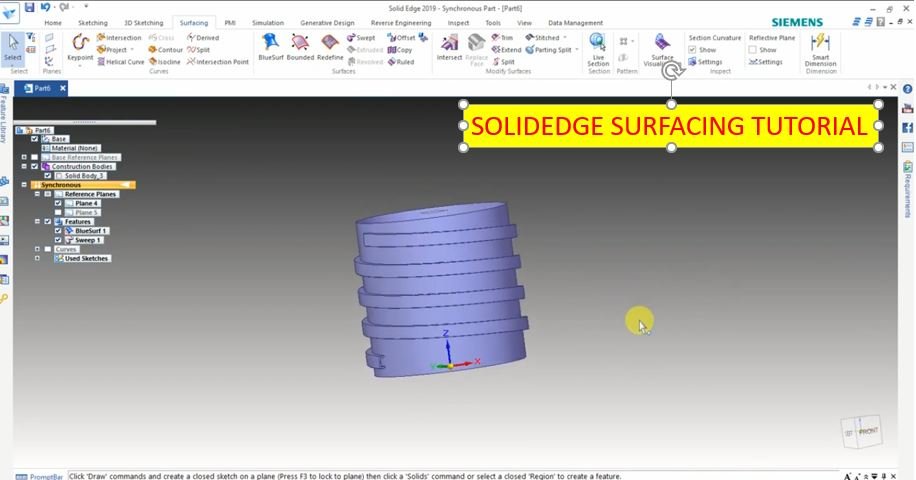Expand the Base Reference Planes node
This screenshot has height=480, width=916.
(x=24, y=157)
